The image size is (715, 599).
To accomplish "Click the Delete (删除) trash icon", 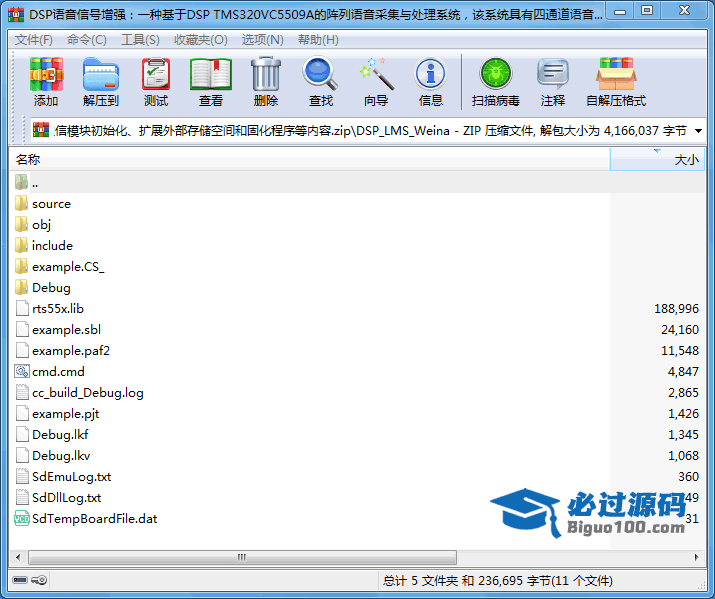I will point(266,74).
